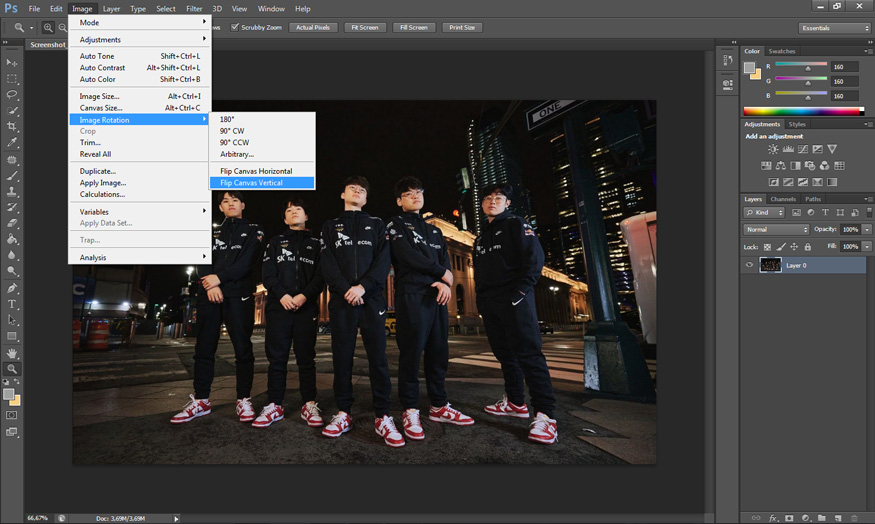Choose Flip Canvas Horizontal
The image size is (875, 524).
pos(256,171)
